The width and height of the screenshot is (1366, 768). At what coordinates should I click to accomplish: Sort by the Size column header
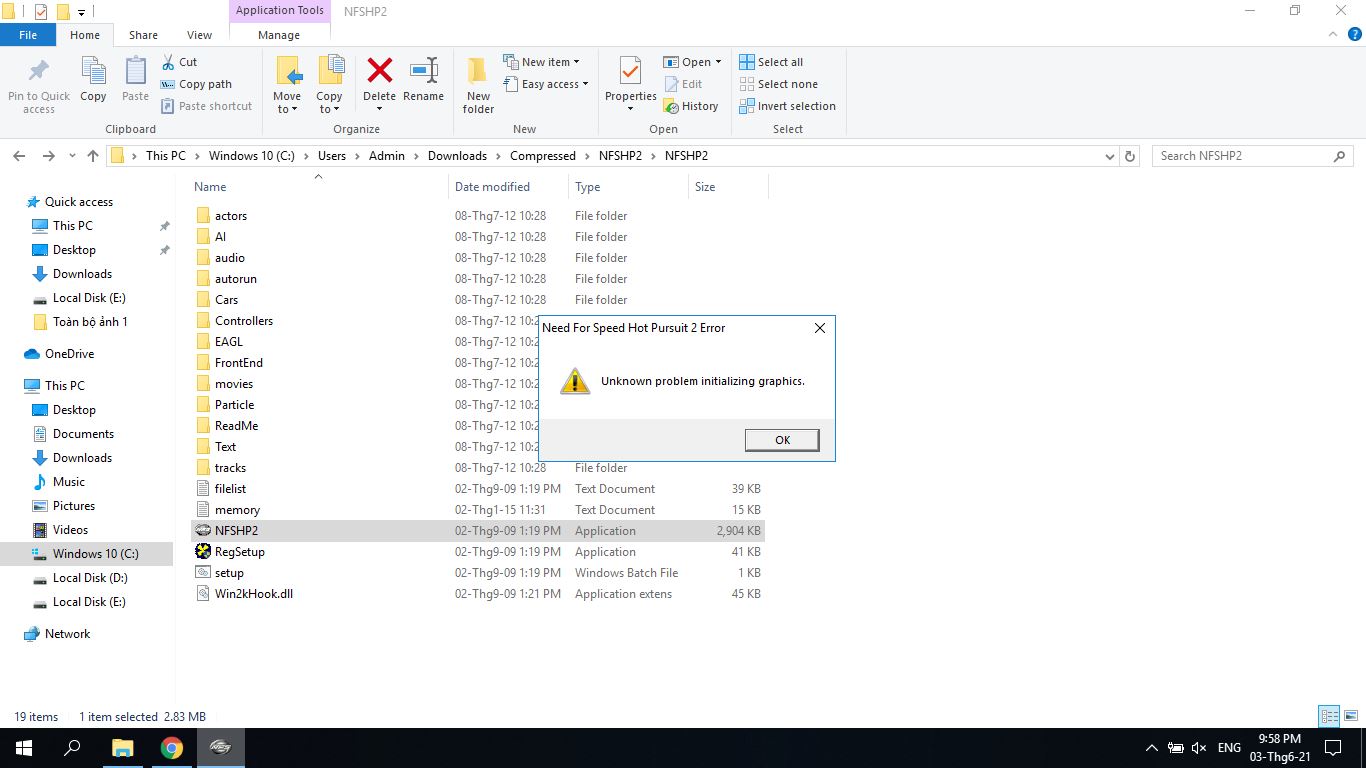705,187
